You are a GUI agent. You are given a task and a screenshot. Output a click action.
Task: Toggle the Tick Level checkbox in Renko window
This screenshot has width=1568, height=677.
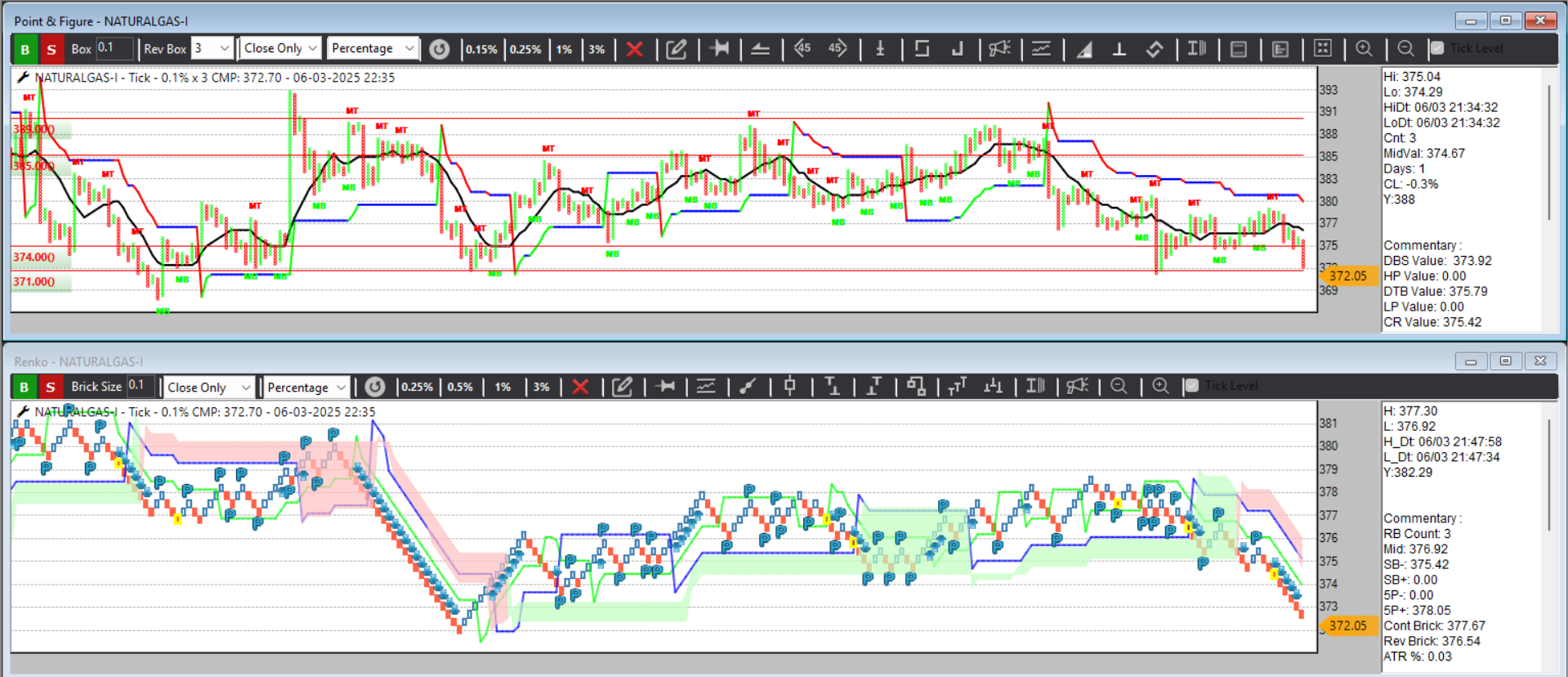(x=1191, y=385)
